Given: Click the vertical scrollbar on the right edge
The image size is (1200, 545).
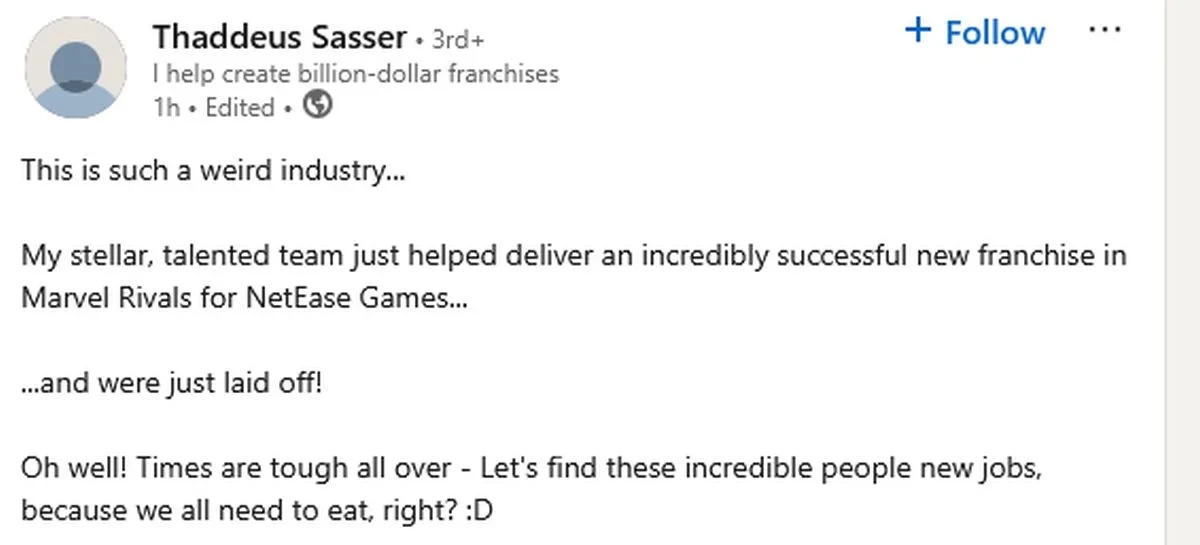Looking at the screenshot, I should (x=1183, y=272).
